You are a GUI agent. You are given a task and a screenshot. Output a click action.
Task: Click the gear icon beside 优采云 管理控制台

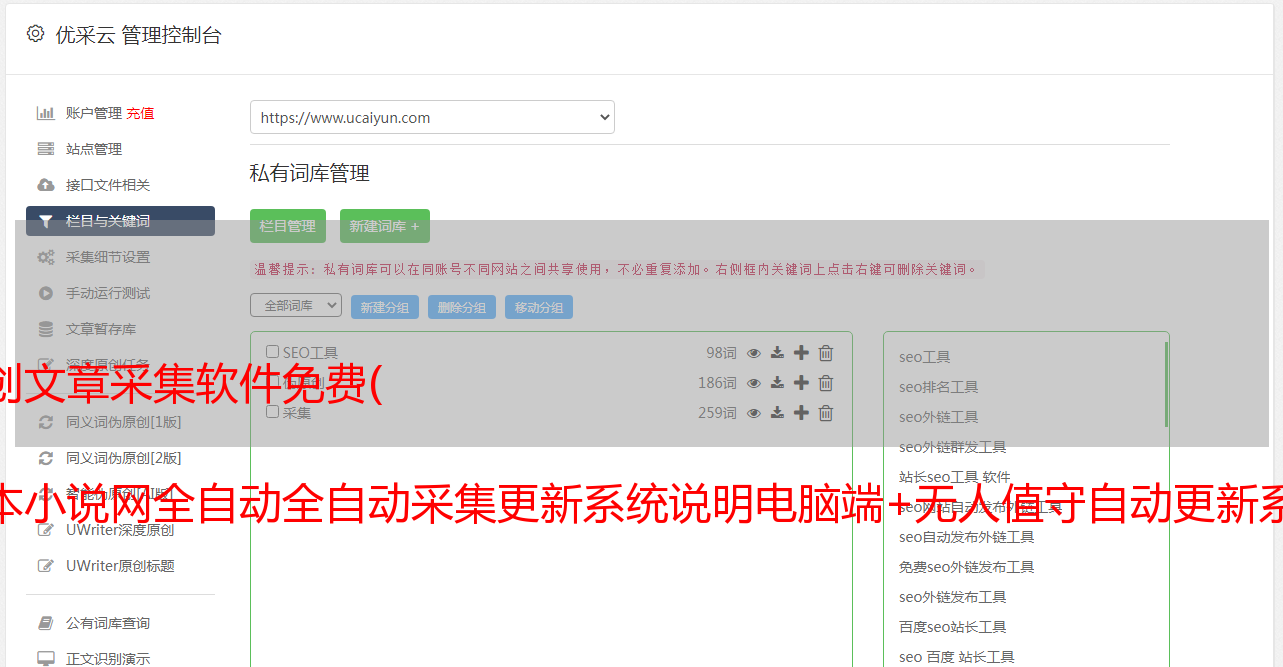click(36, 34)
